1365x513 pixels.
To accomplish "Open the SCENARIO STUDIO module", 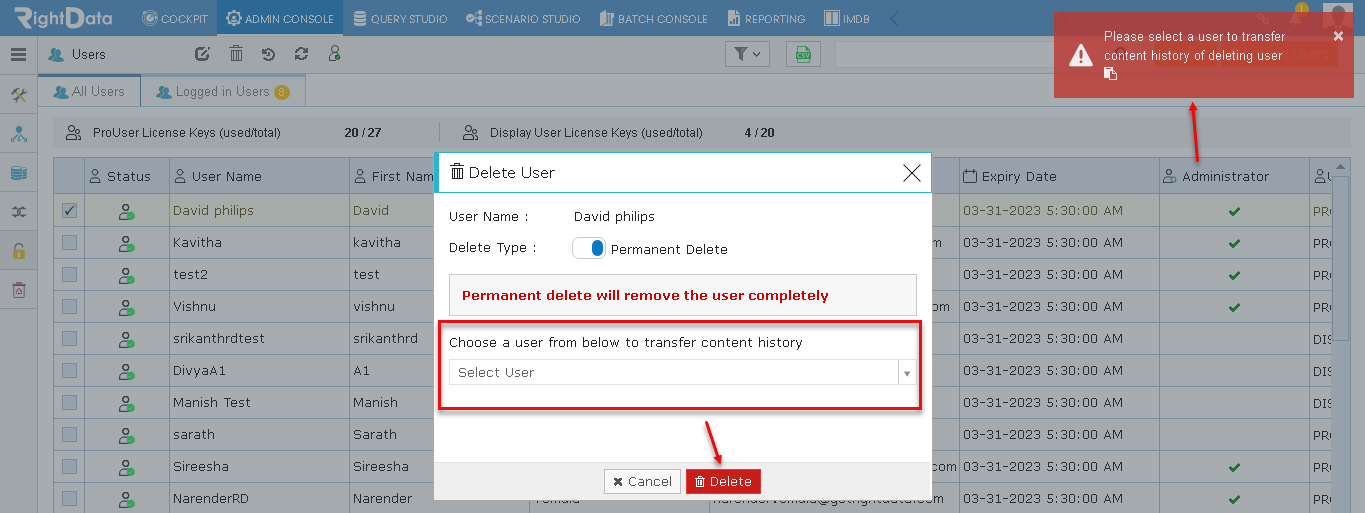I will (523, 18).
